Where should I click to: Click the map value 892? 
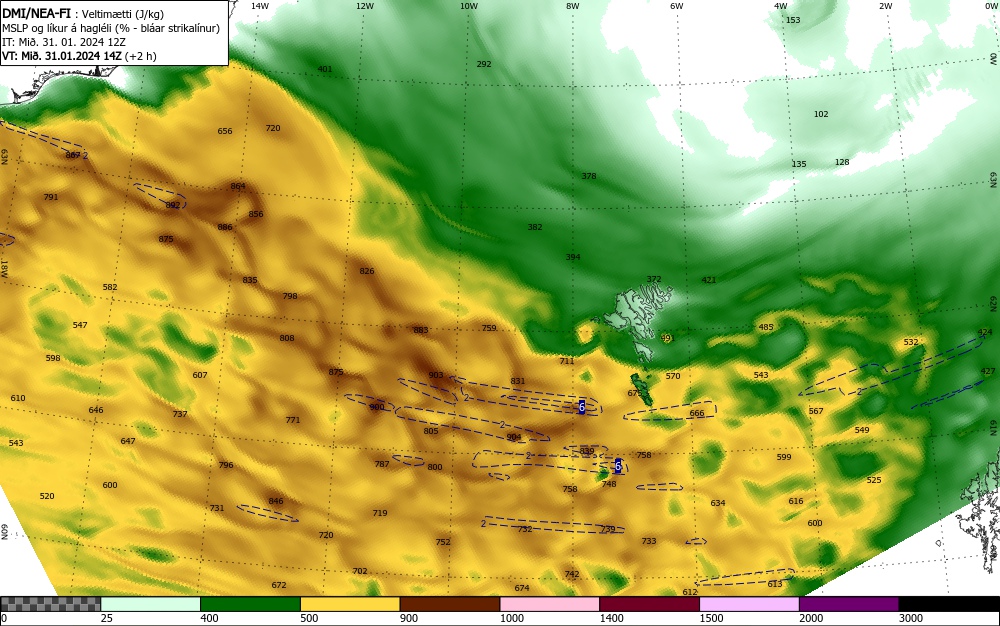[x=172, y=205]
